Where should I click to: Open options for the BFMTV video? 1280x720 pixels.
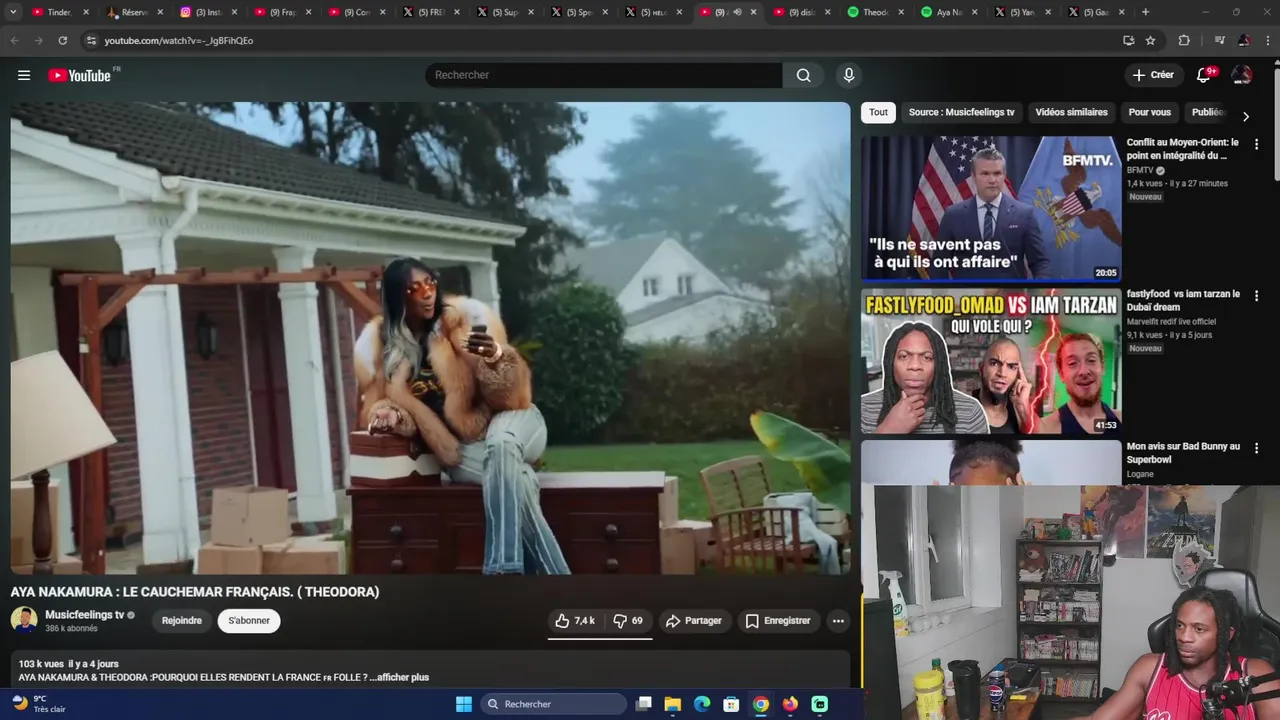1256,144
